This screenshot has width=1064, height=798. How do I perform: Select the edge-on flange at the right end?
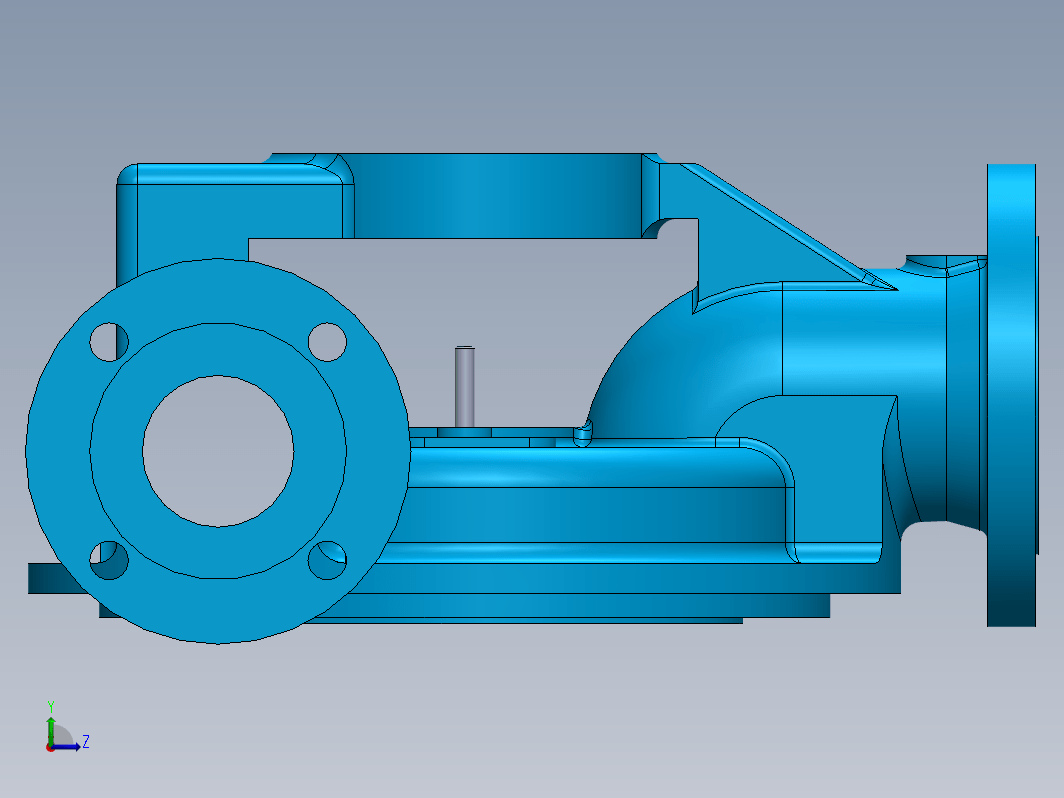tap(1011, 395)
